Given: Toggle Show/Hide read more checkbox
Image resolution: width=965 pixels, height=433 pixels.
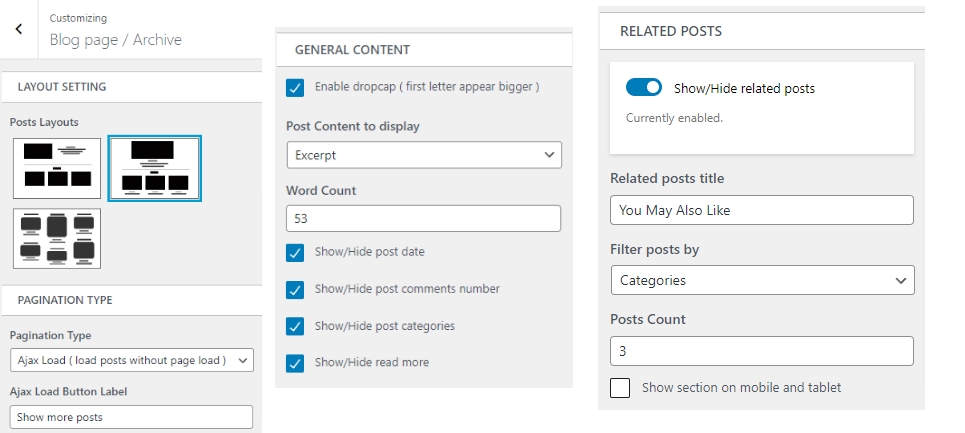Looking at the screenshot, I should click(x=295, y=363).
